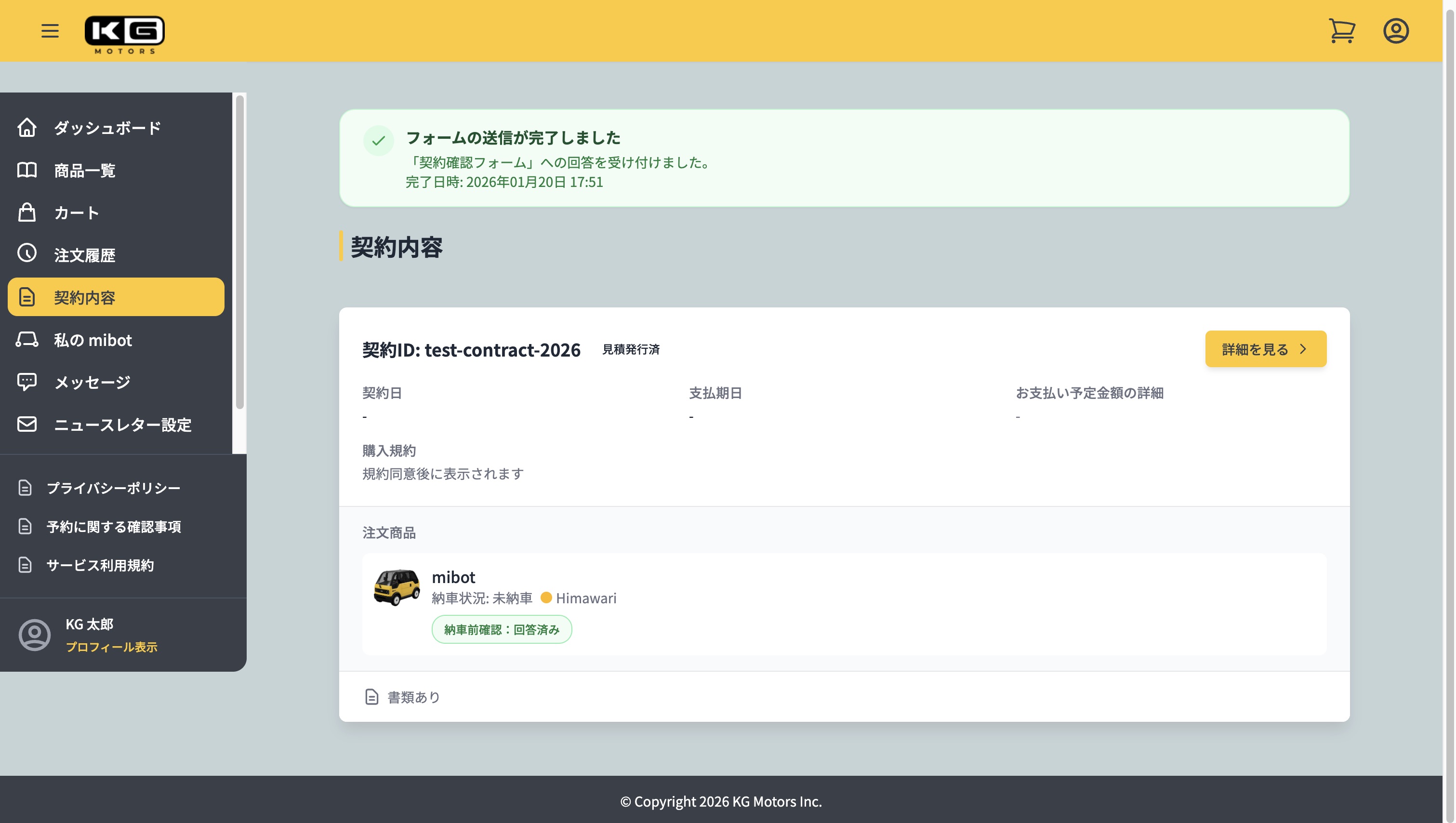Switch to the 商品一覧 section
This screenshot has width=1456, height=823.
pos(84,170)
